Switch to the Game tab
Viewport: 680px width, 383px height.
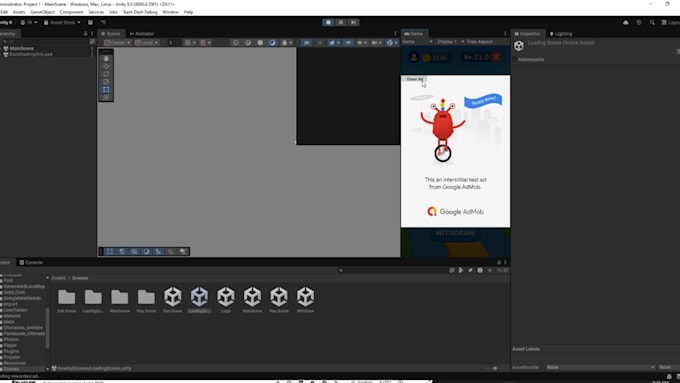pos(414,33)
